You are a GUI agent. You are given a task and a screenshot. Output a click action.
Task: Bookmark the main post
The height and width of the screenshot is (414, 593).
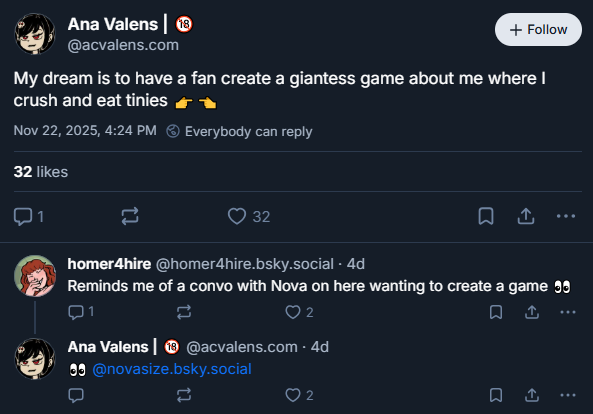tap(486, 216)
